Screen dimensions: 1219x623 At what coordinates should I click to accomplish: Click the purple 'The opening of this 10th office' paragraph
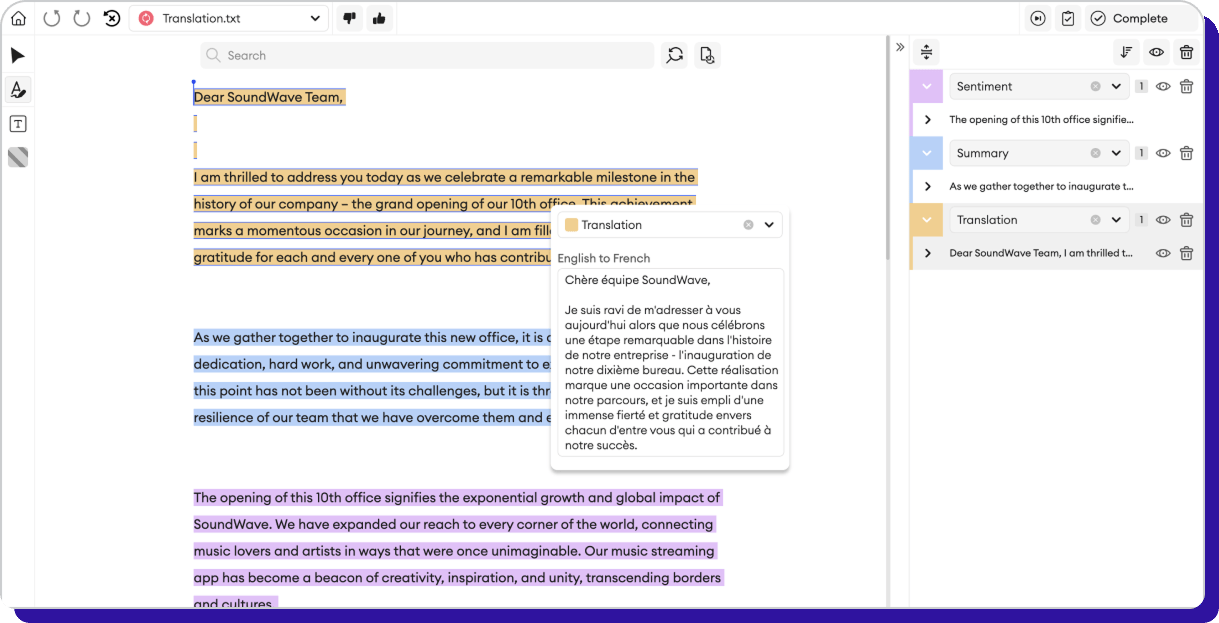tap(457, 551)
